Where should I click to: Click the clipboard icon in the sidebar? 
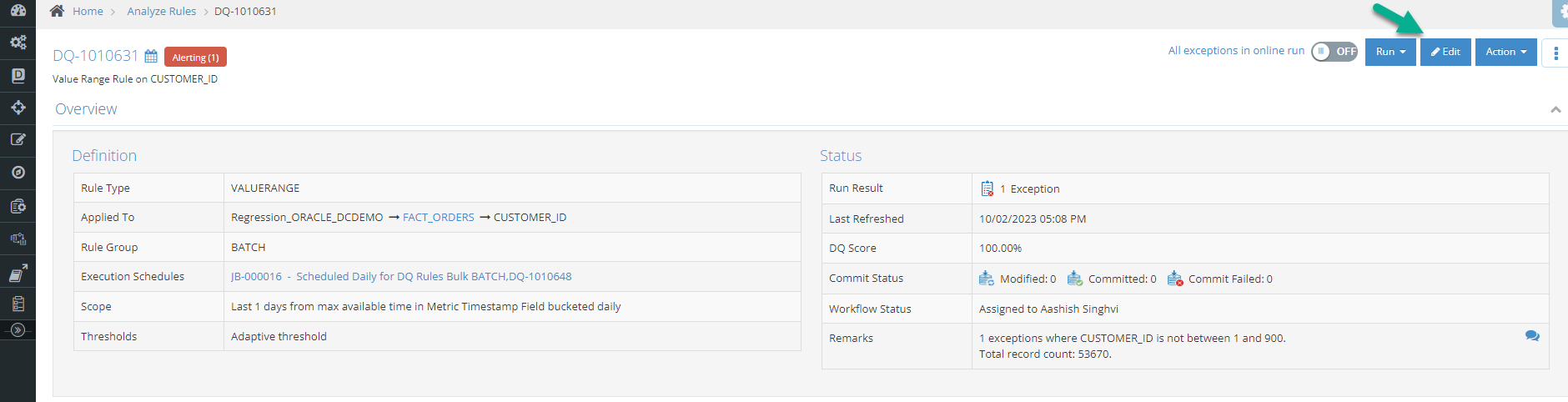[18, 304]
